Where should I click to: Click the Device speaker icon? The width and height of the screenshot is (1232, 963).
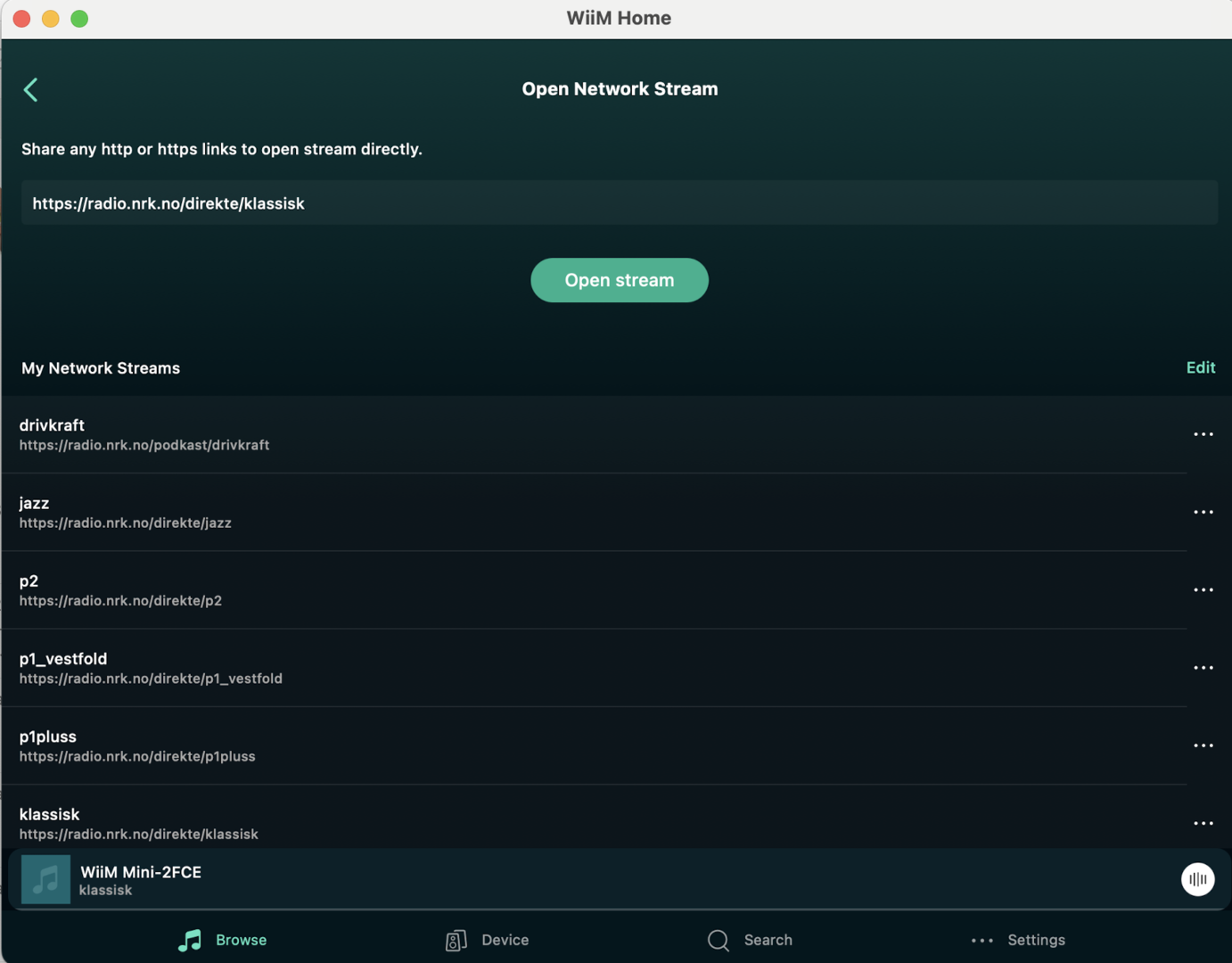[x=456, y=940]
